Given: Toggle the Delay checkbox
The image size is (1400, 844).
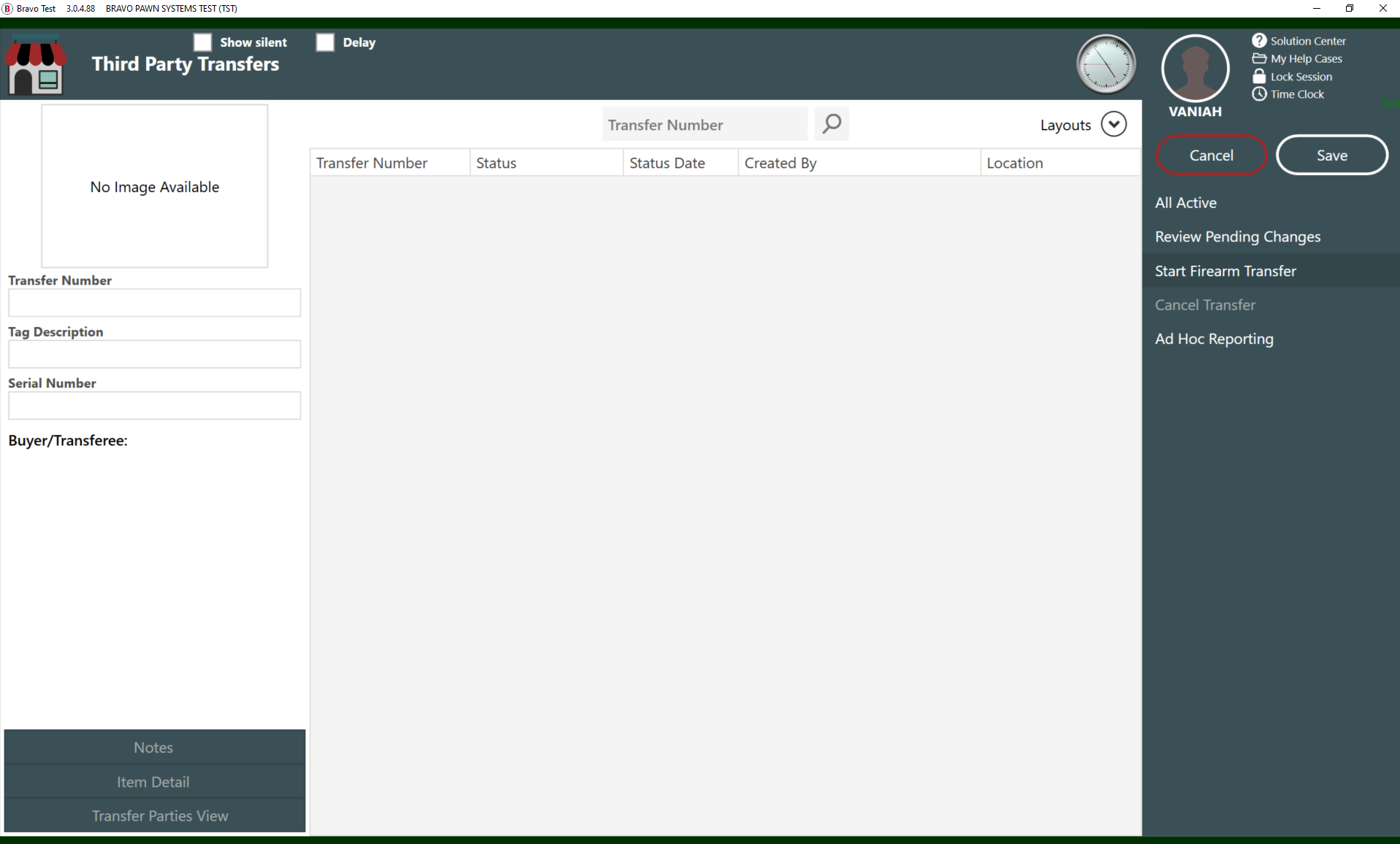Looking at the screenshot, I should (325, 42).
